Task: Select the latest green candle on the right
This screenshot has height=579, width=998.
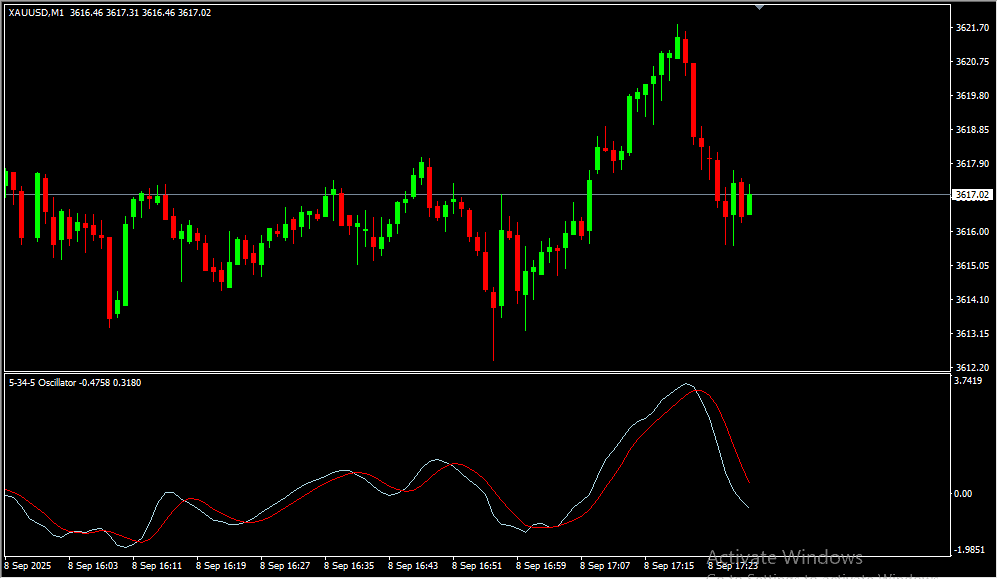Action: [x=749, y=203]
